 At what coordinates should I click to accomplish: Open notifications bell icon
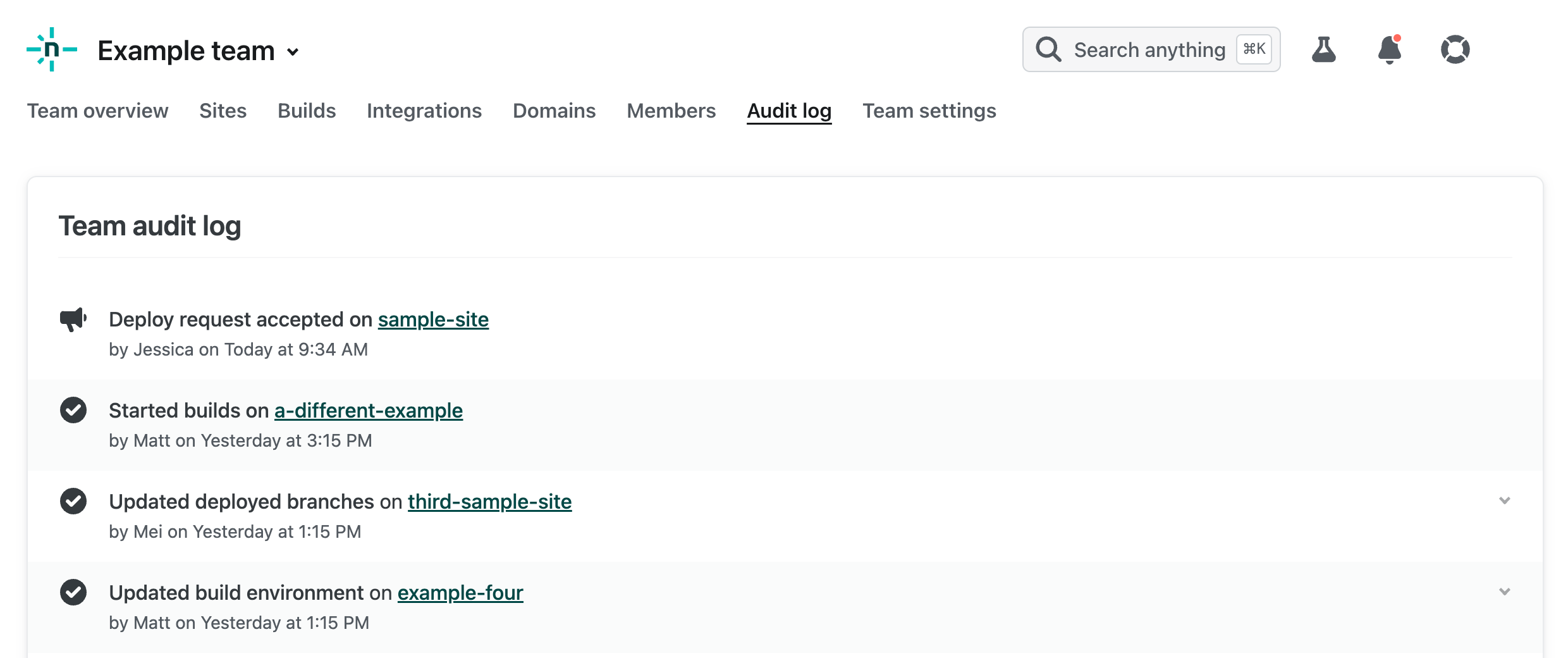coord(1389,49)
